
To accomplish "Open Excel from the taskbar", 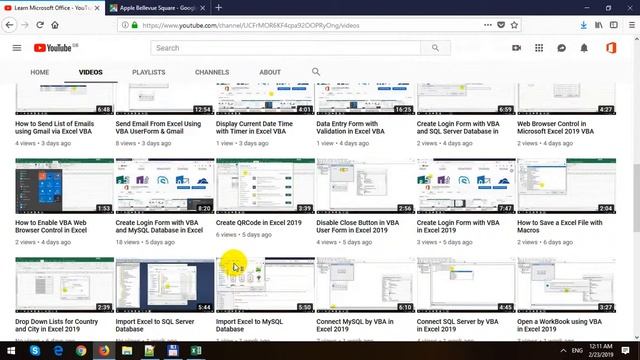I will click(196, 351).
